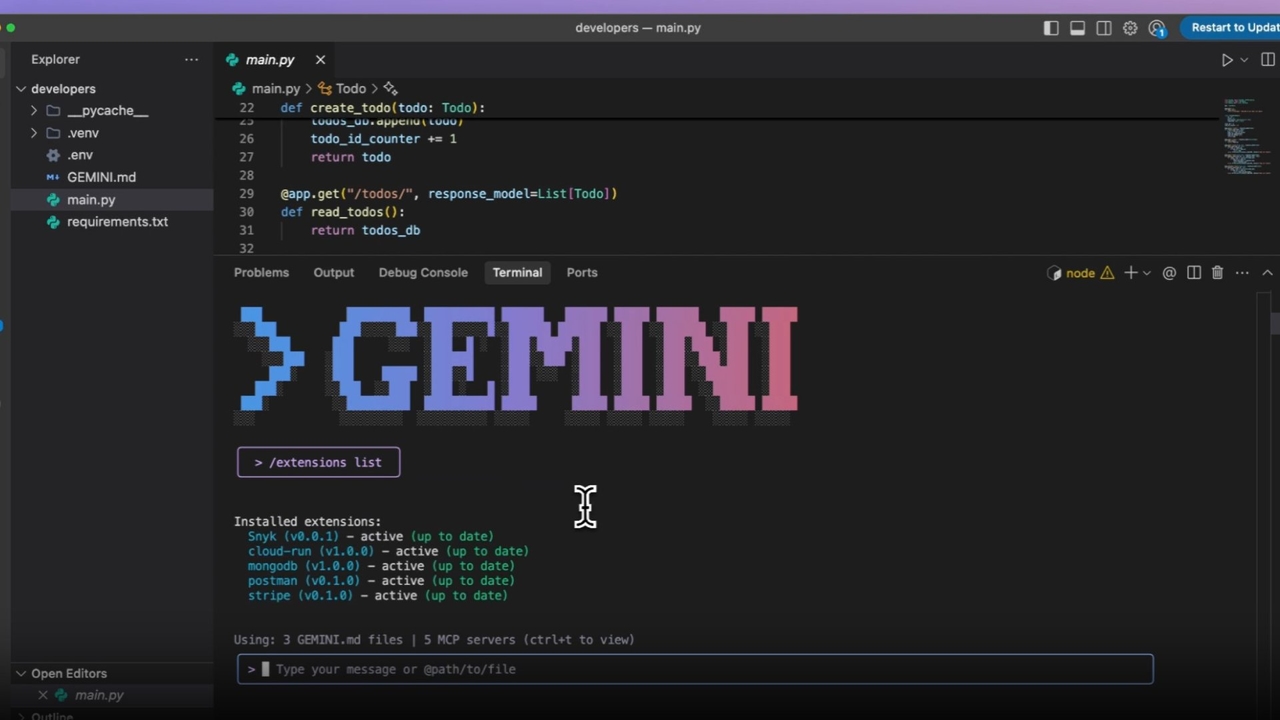This screenshot has width=1280, height=720.
Task: Click the Gemini message input field
Action: [x=700, y=669]
